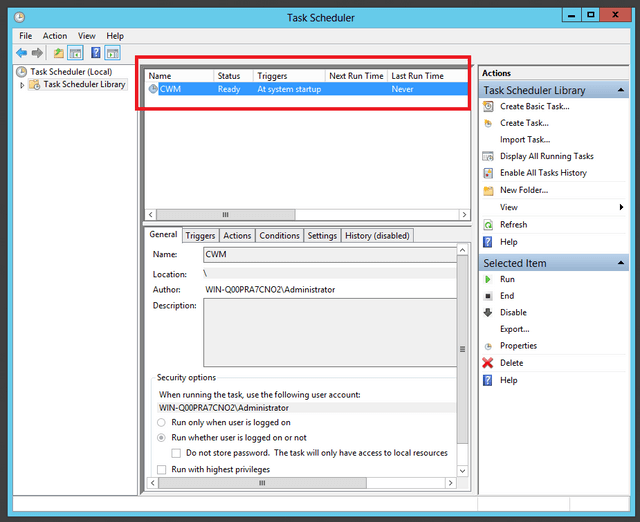Select Run whether user is logged on or not

[x=162, y=438]
